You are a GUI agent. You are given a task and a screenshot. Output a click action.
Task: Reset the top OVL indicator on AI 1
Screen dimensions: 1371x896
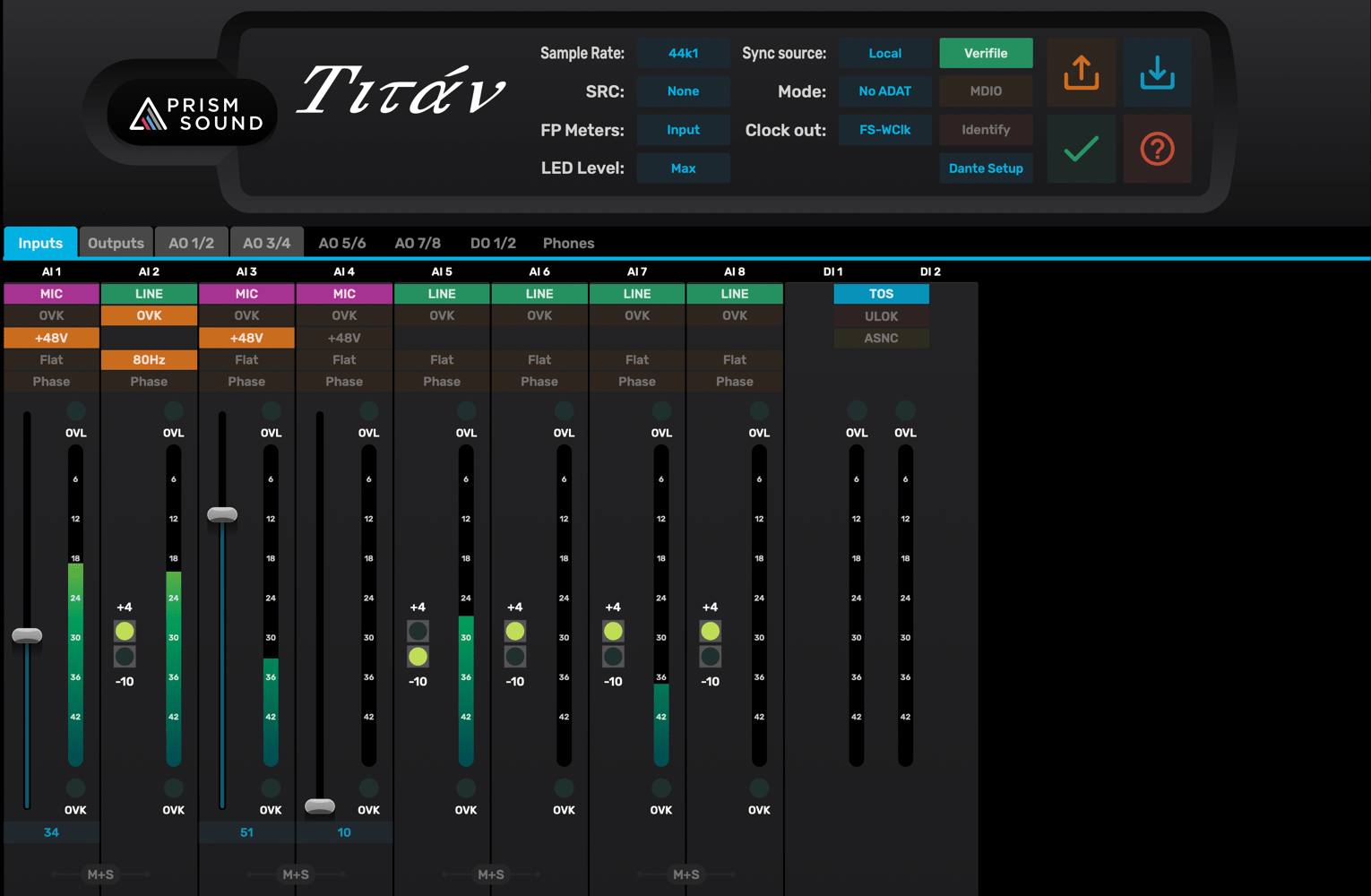[x=75, y=411]
